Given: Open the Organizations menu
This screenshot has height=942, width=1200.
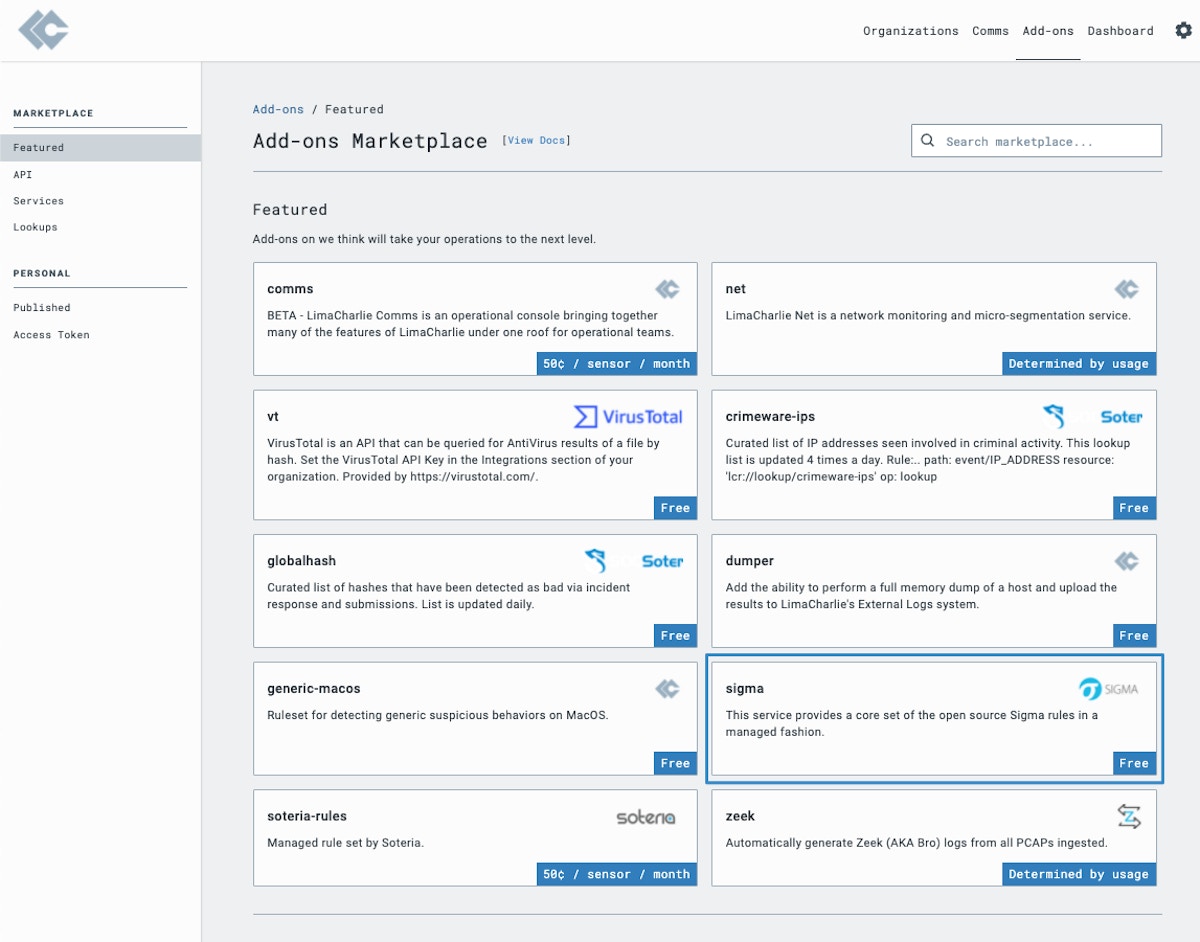Looking at the screenshot, I should click(x=910, y=31).
